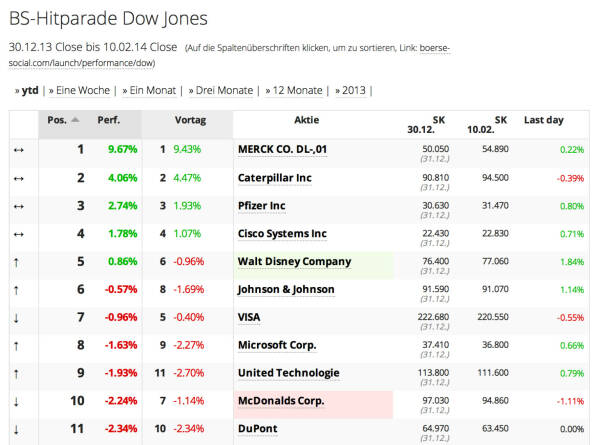Click the up-arrow trend icon for Walt Disney row

[x=20, y=262]
